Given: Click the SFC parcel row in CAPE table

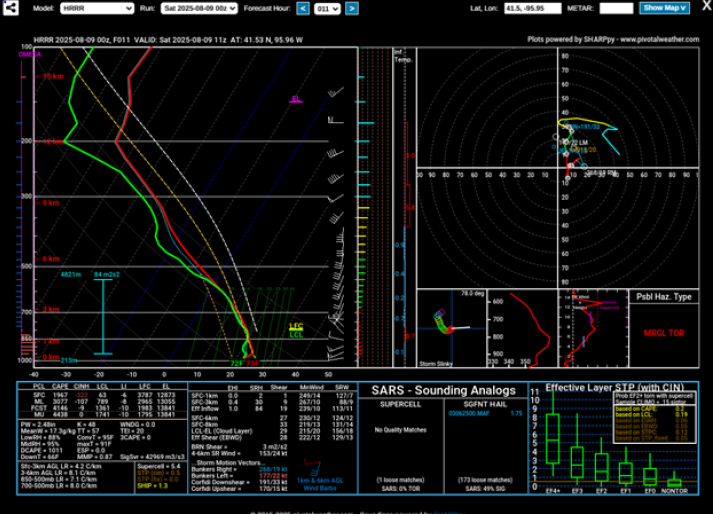Looking at the screenshot, I should (102, 395).
